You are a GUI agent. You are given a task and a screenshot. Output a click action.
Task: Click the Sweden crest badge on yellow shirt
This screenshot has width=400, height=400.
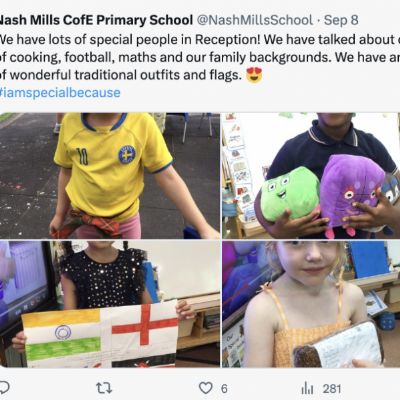(127, 155)
